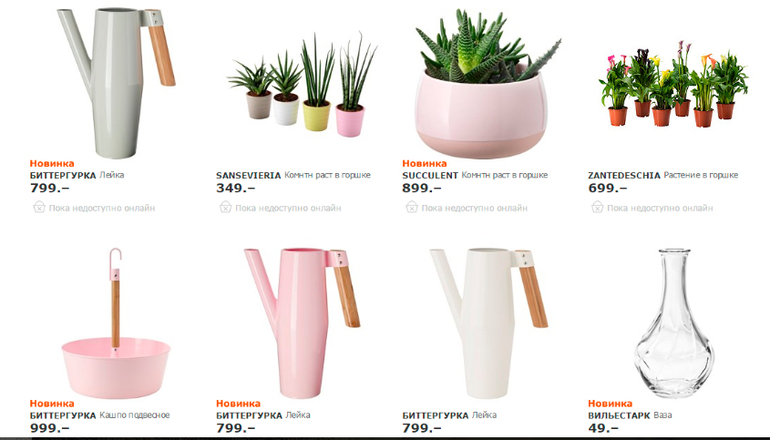Screen dimensions: 770x440
Task: Click Пока недоступно онлайн under ZANTEDESCHIA
Action: click(x=660, y=208)
